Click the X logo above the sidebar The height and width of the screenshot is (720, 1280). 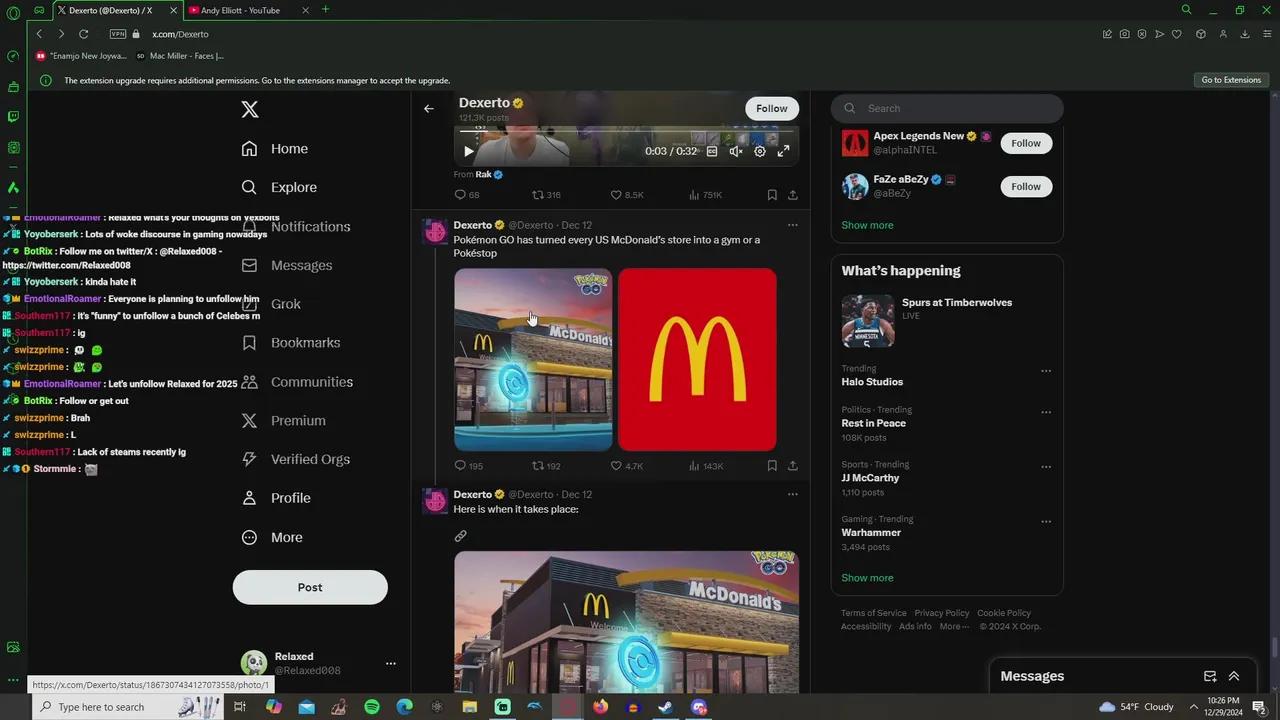point(249,109)
